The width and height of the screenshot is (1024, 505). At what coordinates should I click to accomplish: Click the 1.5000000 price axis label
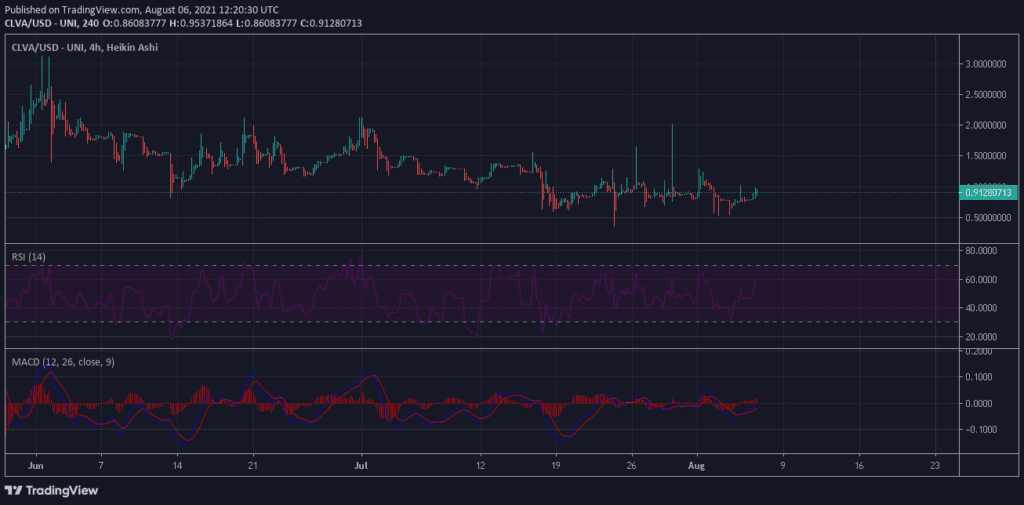tap(988, 156)
